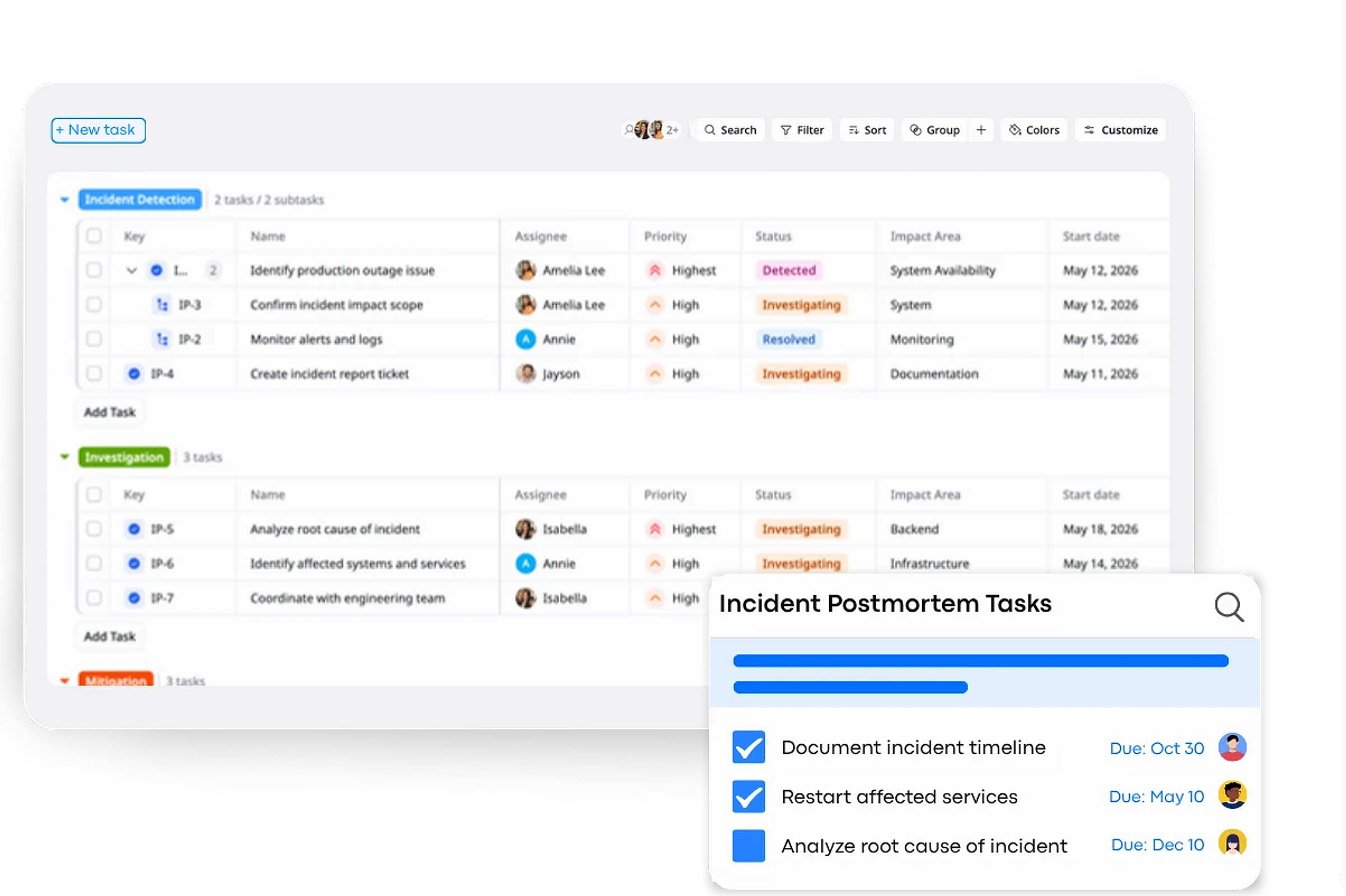The width and height of the screenshot is (1346, 896).
Task: Click the plus icon beside Group
Action: (981, 130)
